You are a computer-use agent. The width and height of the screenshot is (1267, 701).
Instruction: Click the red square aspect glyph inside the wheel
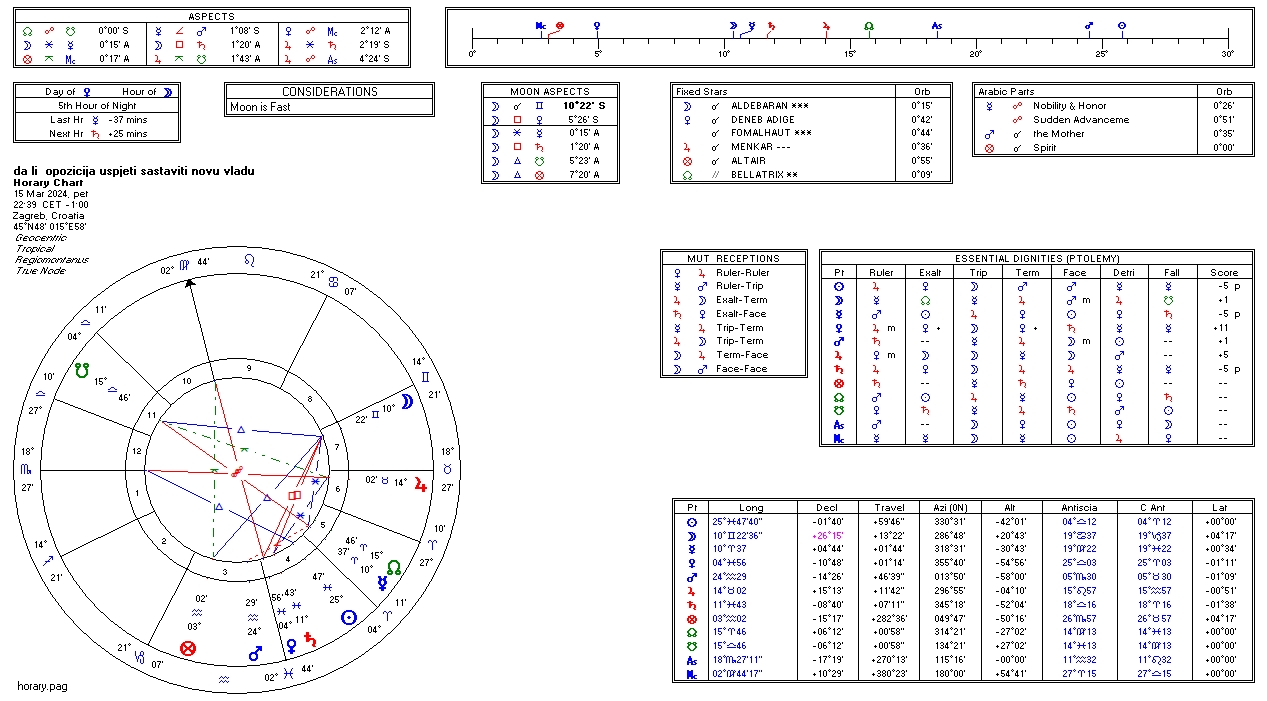[x=295, y=495]
